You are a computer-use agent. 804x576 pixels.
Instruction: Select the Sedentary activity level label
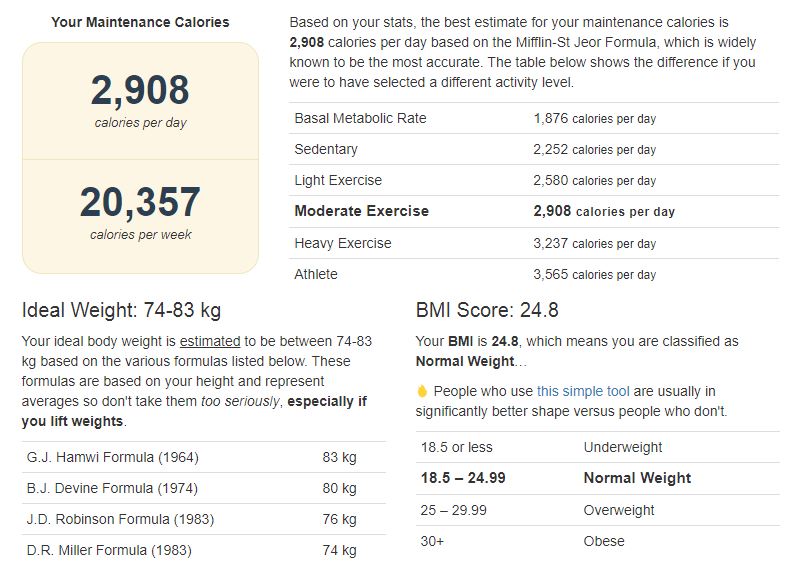click(326, 149)
